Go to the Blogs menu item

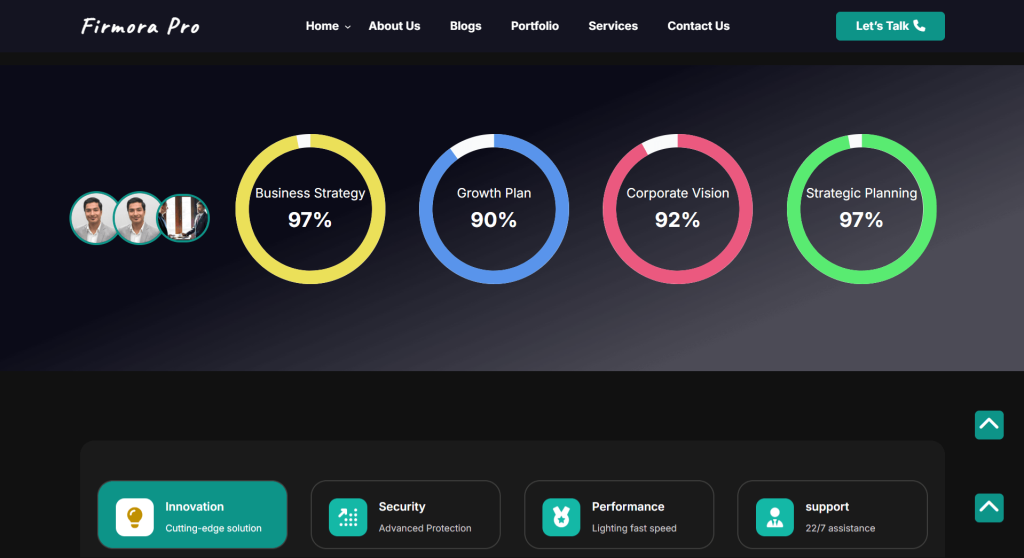tap(465, 26)
